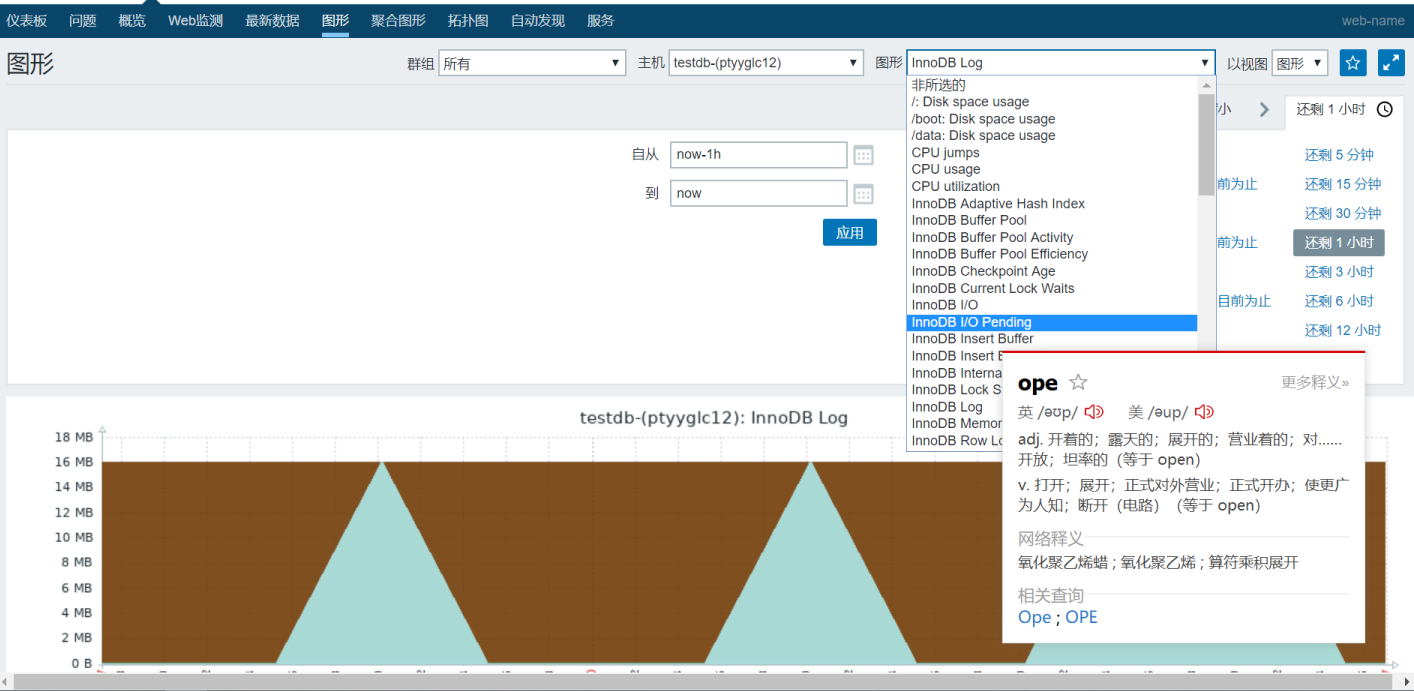Screen dimensions: 1414x691
Task: Choose CPU jumps graph option
Action: [1052, 152]
